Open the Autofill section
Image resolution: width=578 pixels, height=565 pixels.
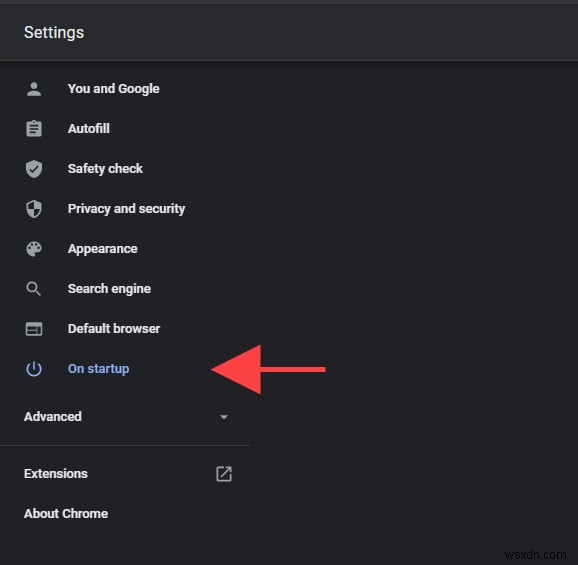point(89,129)
